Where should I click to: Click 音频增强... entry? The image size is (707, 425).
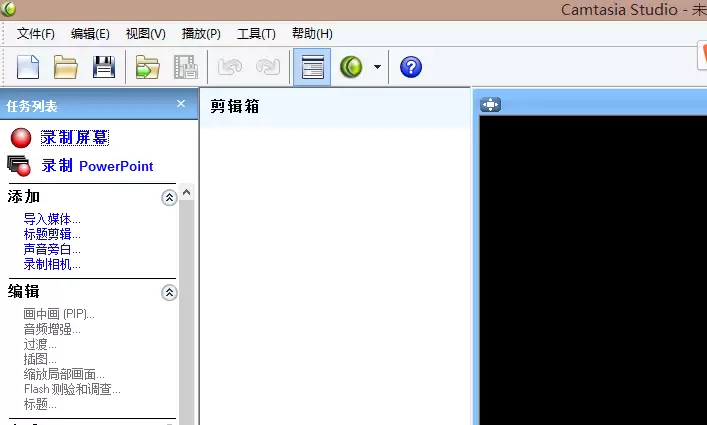(52, 329)
